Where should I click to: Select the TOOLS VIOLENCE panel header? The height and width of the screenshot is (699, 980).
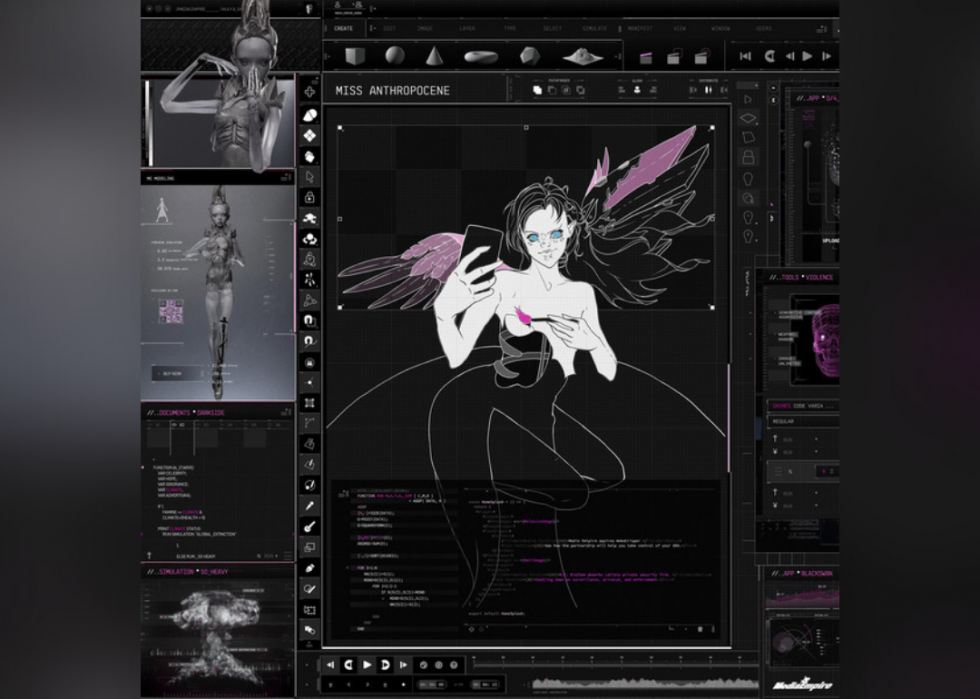coord(802,278)
